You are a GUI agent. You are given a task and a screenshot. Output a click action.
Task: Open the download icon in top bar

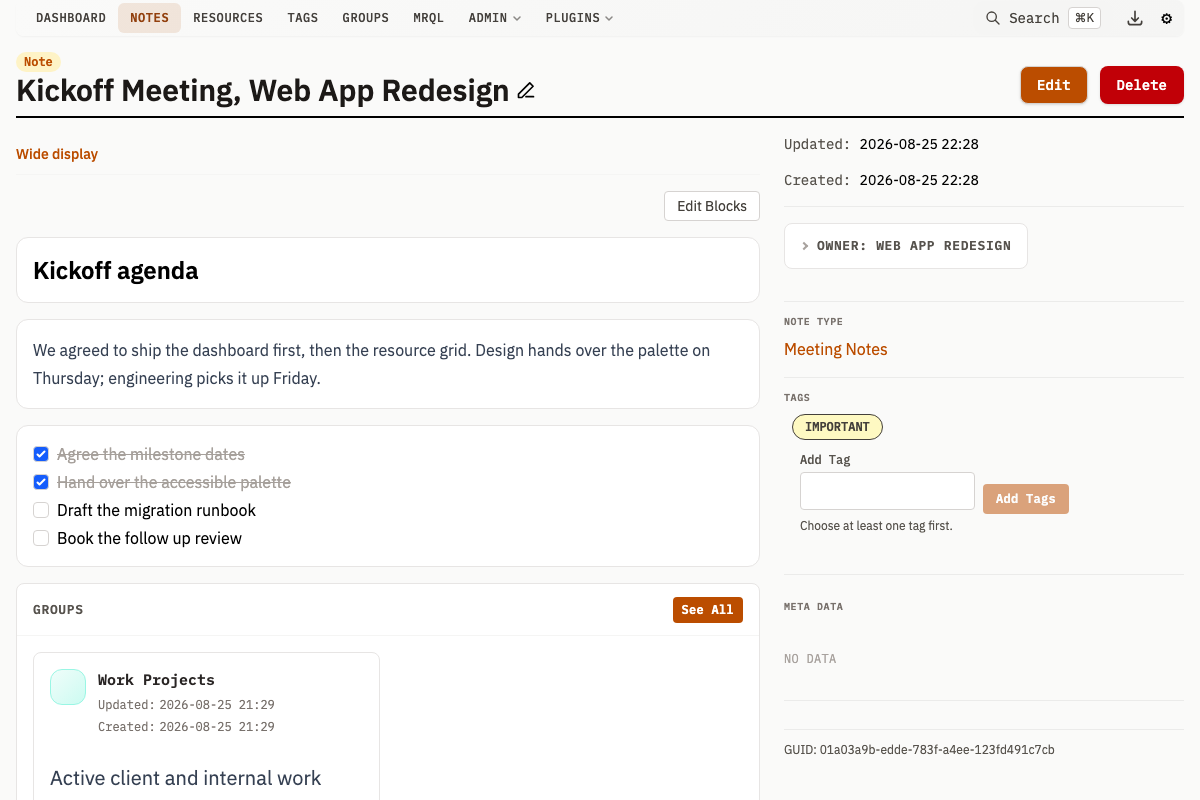[x=1135, y=18]
